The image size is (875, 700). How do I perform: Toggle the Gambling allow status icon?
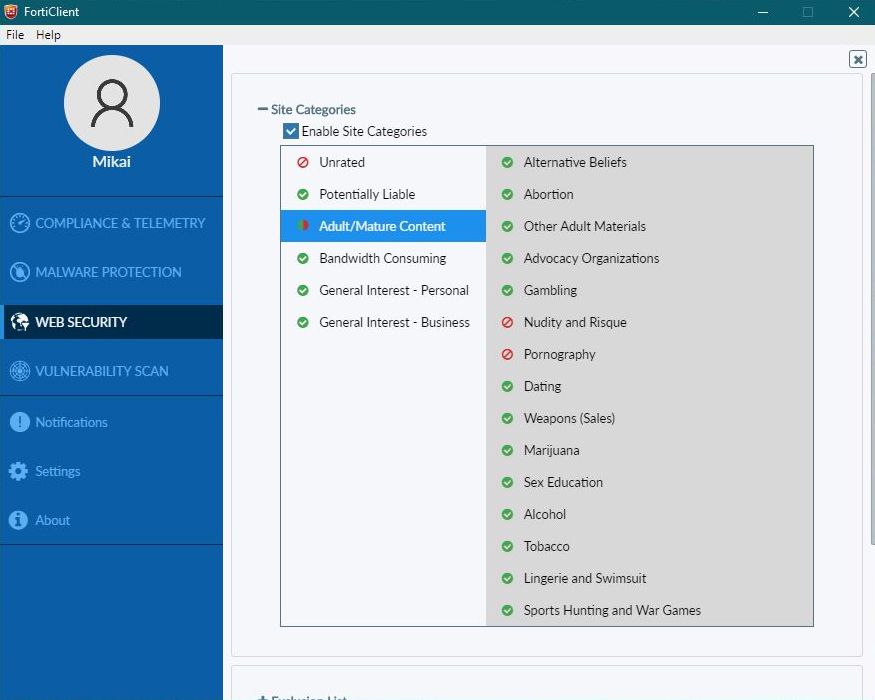click(x=507, y=290)
